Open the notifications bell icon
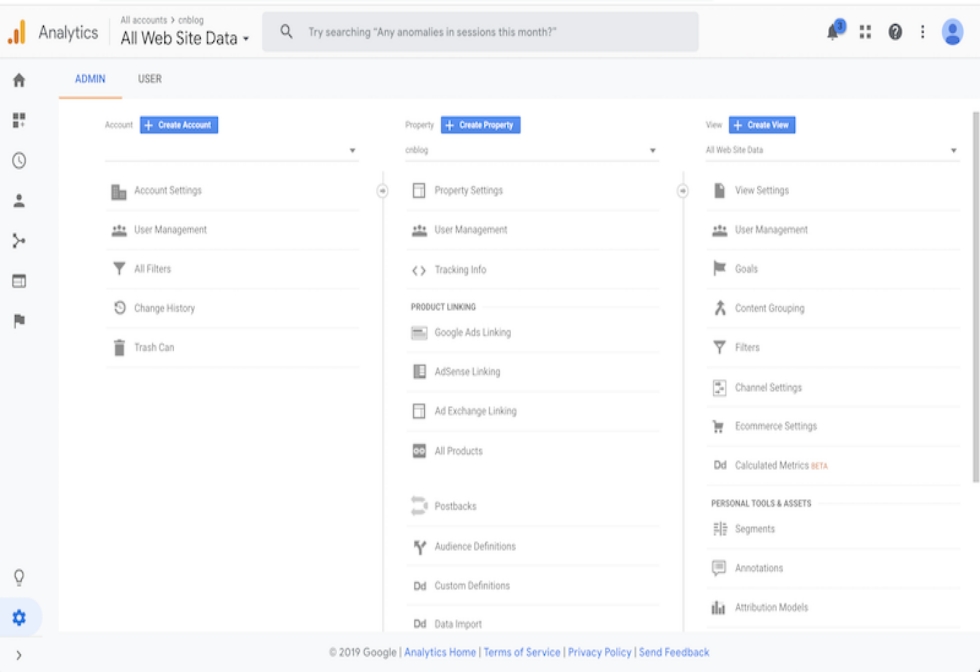The width and height of the screenshot is (980, 672). click(833, 32)
